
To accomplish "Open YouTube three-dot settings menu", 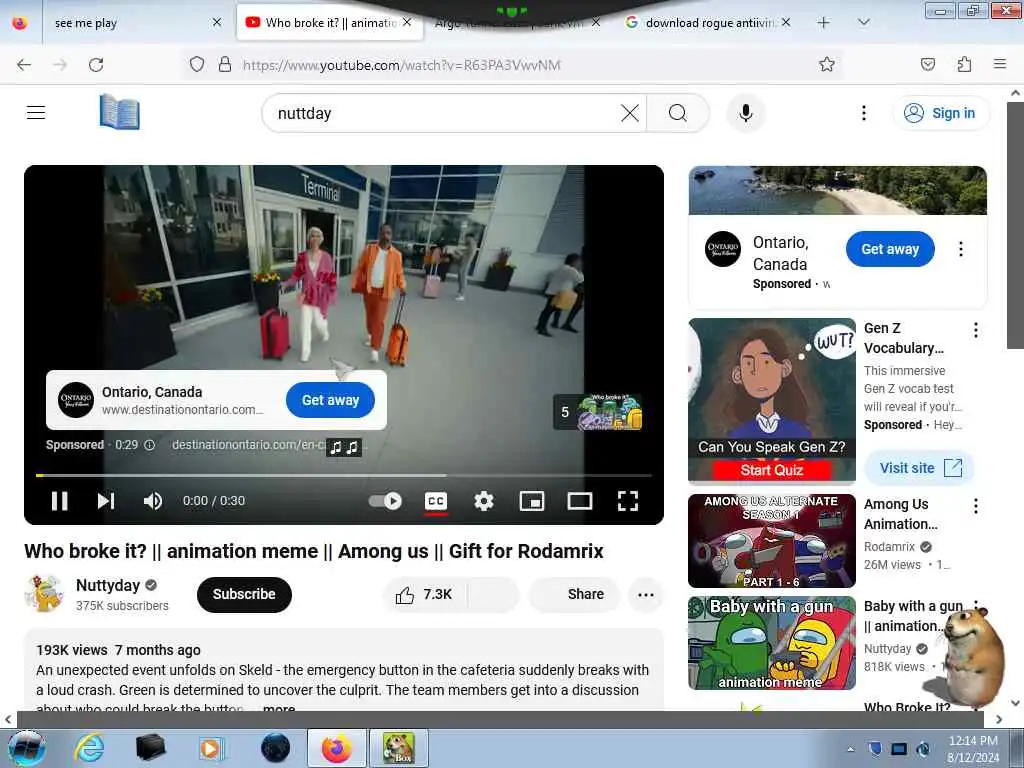I will [x=864, y=113].
